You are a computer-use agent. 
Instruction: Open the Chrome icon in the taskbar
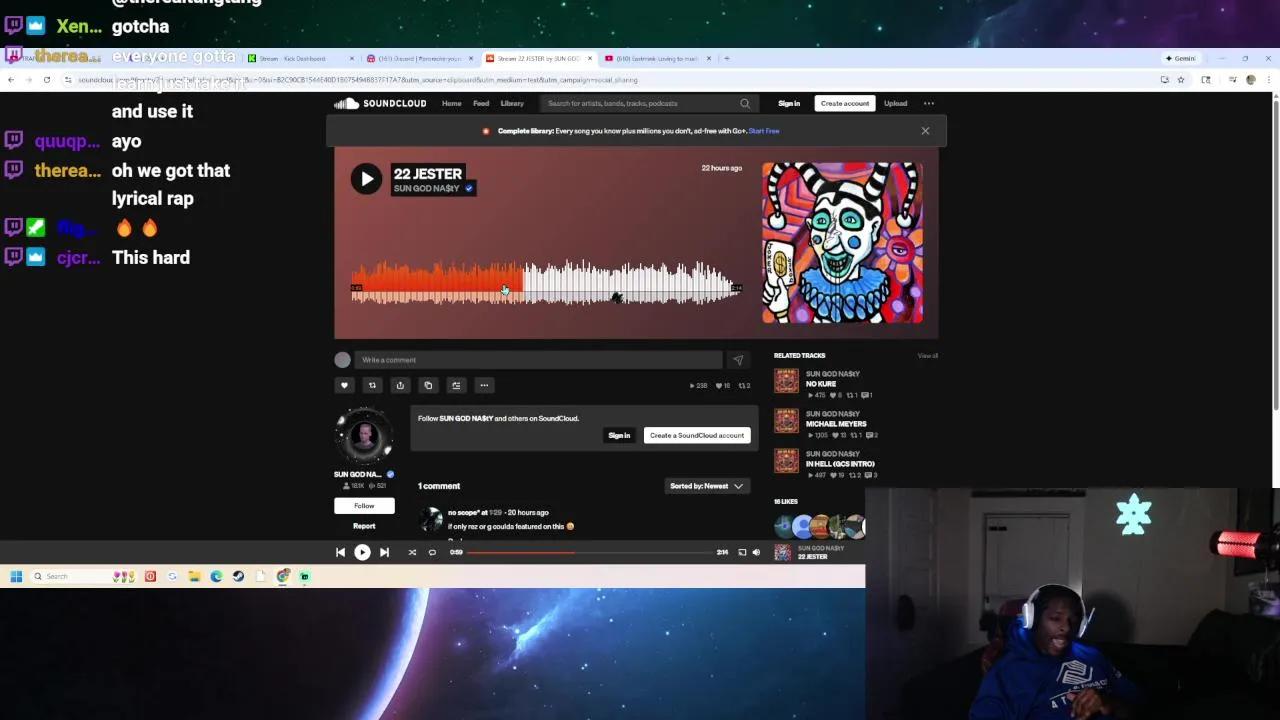click(283, 576)
